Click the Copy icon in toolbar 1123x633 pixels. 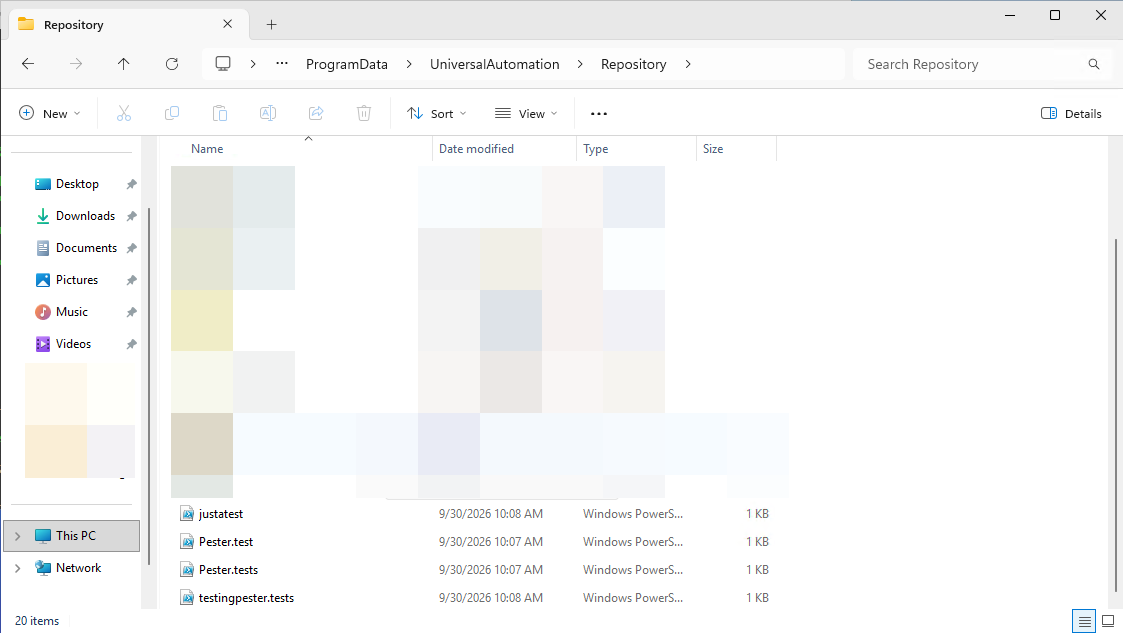[172, 113]
